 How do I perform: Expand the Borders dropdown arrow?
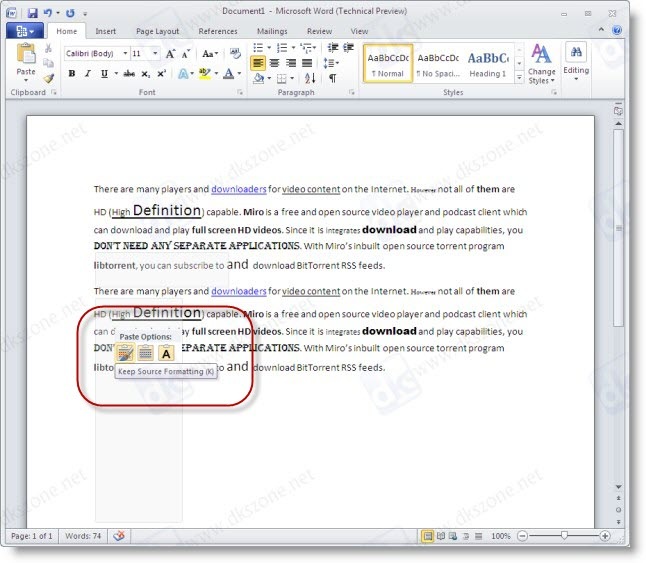coord(292,78)
